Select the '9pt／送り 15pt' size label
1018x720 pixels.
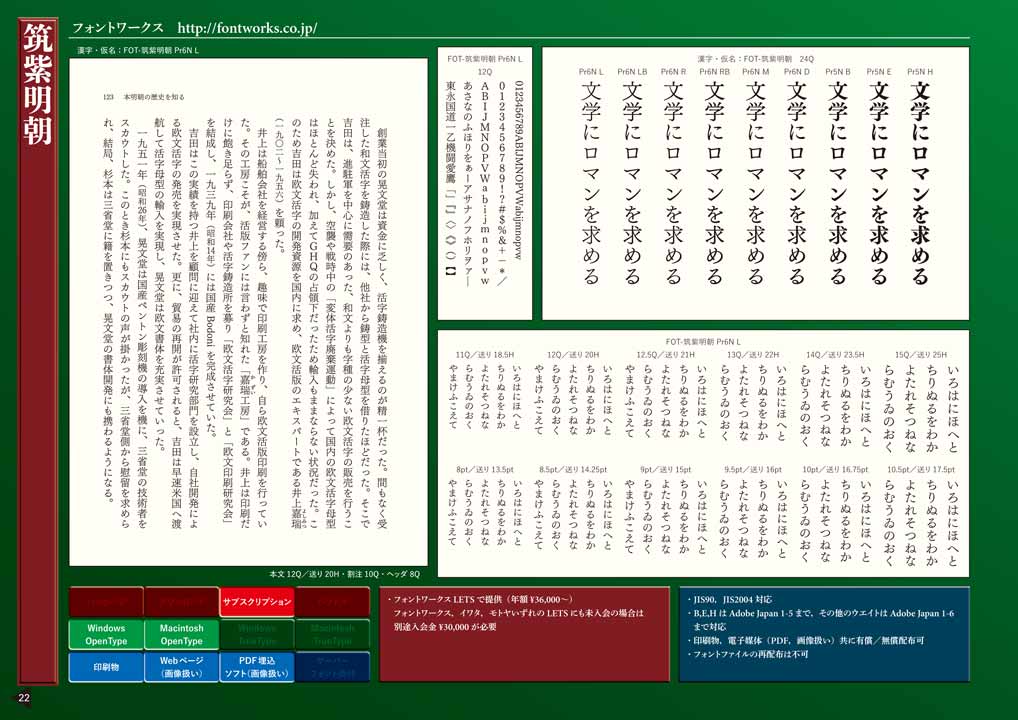click(665, 469)
